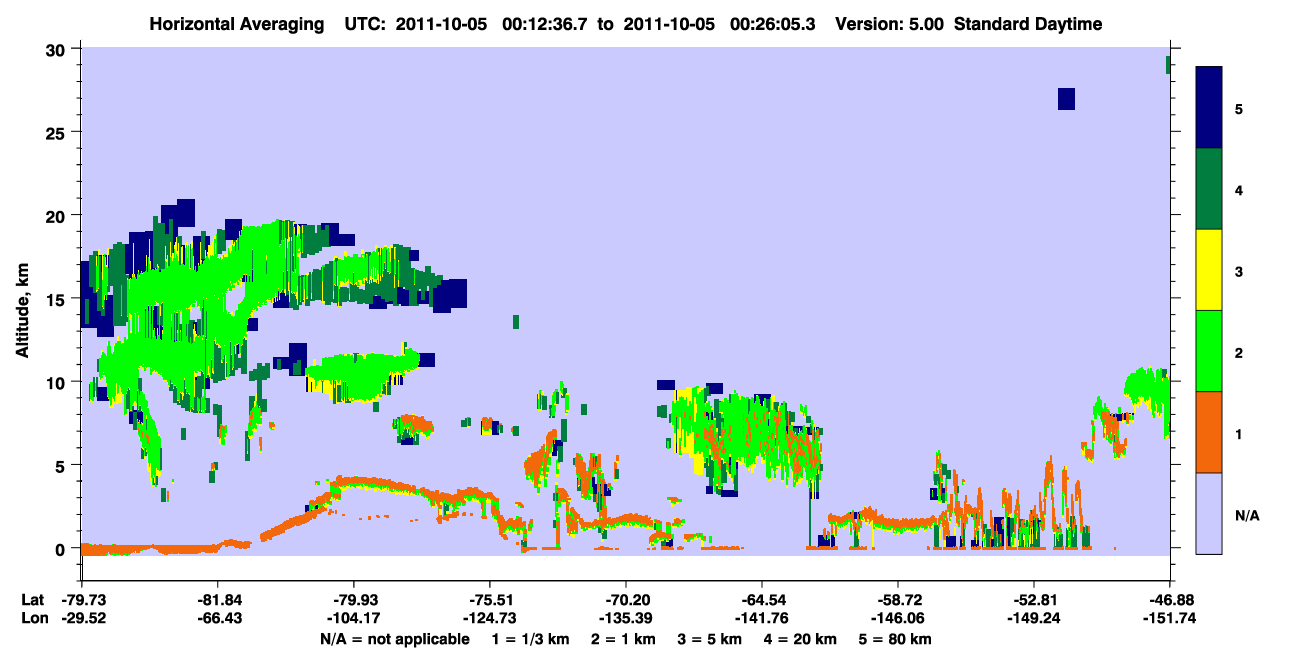Click the '1 = 1/3 km' legend text
Screen dimensions: 1300x667
529,639
